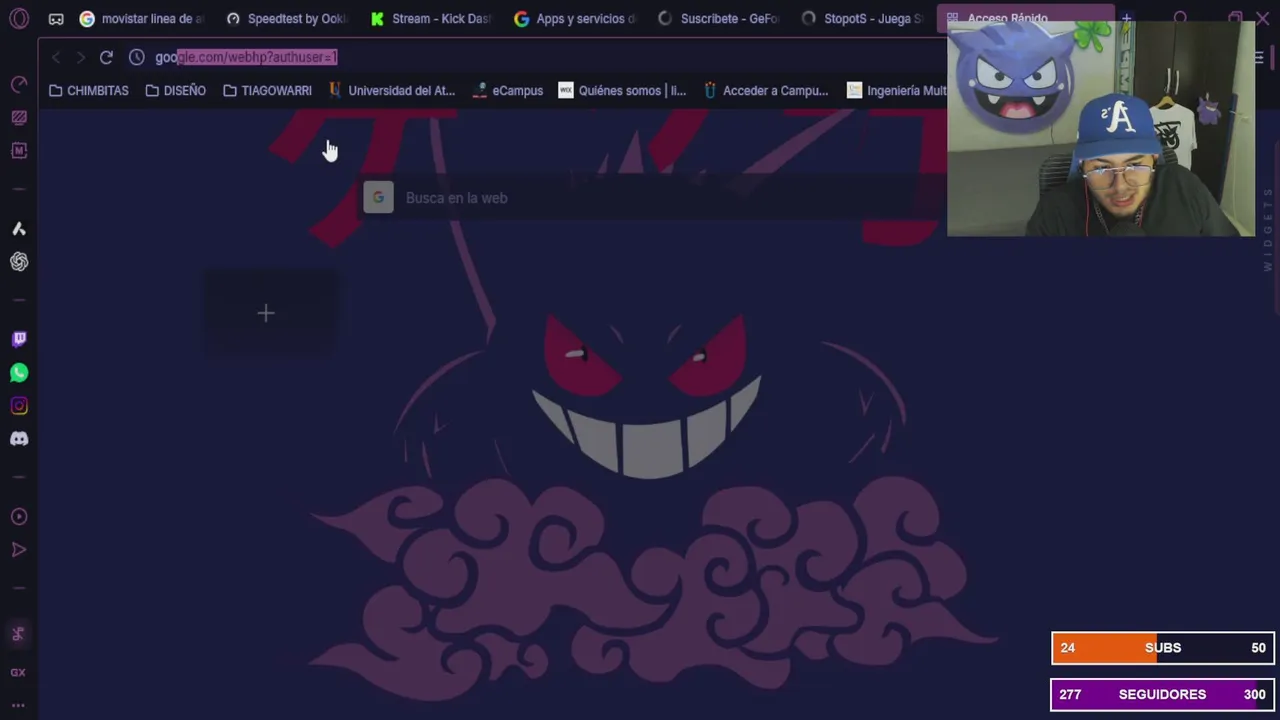This screenshot has height=720, width=1280.
Task: Click the Google icon in search box
Action: coord(378,198)
